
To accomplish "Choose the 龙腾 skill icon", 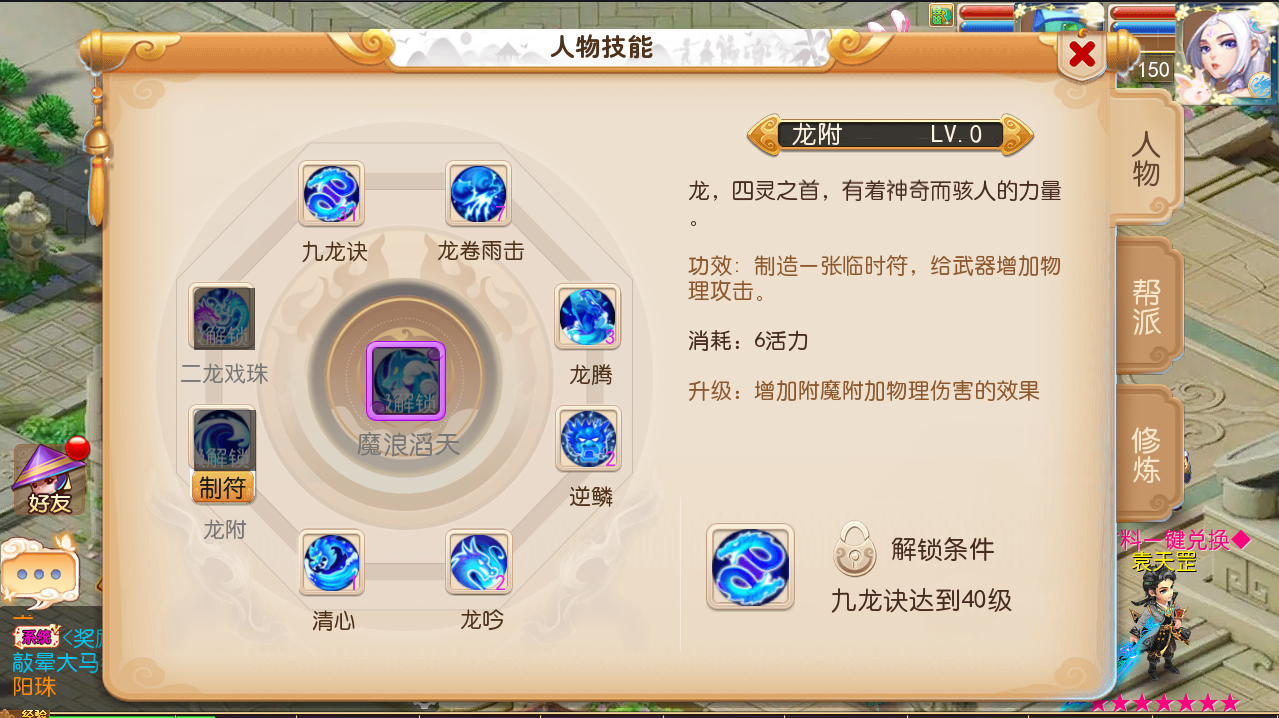I will [x=588, y=317].
